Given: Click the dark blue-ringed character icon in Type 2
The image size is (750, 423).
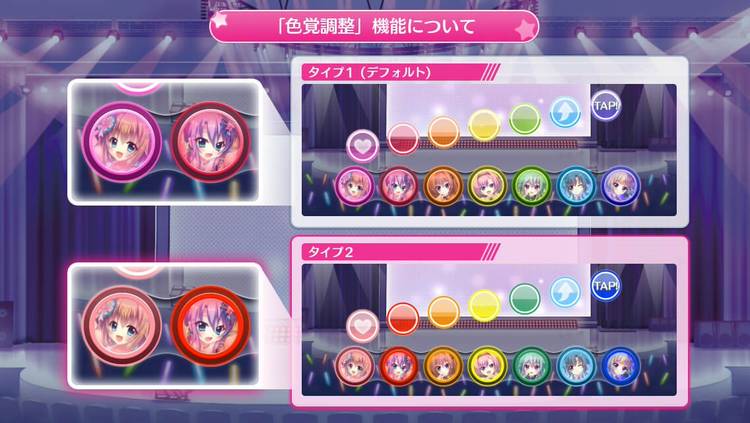Looking at the screenshot, I should [620, 366].
